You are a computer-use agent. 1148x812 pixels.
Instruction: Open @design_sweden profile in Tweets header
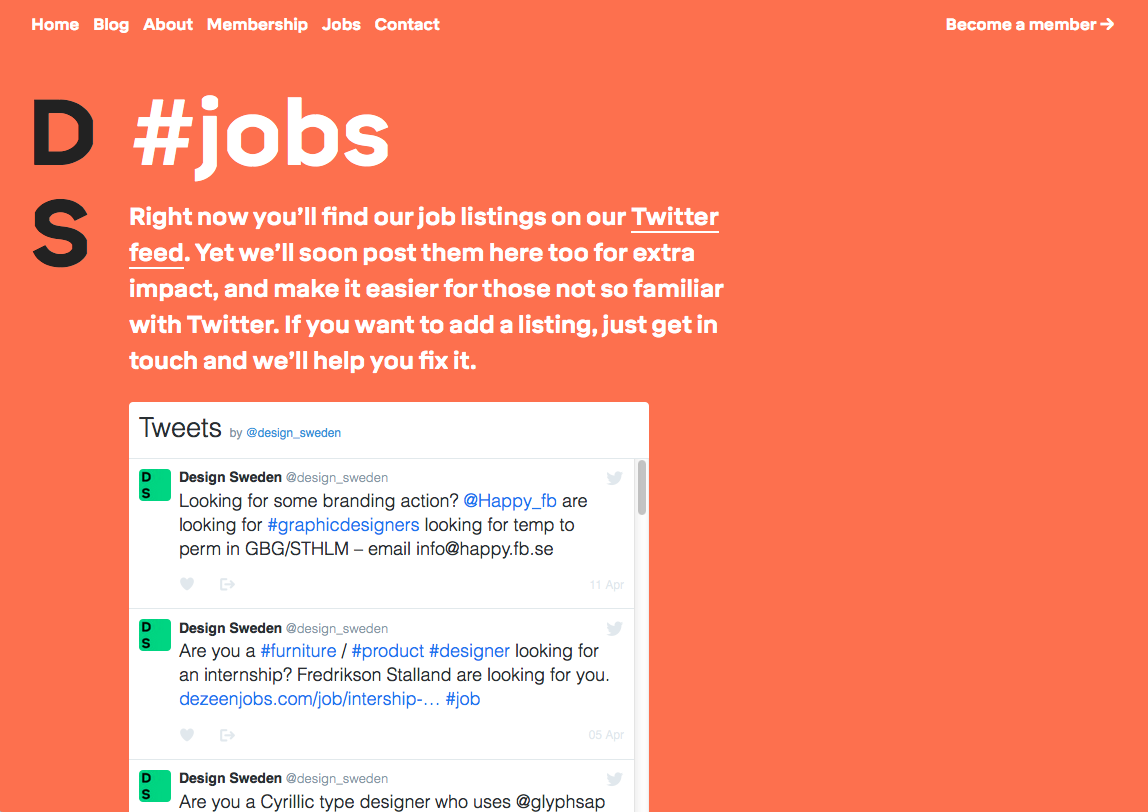(x=294, y=433)
